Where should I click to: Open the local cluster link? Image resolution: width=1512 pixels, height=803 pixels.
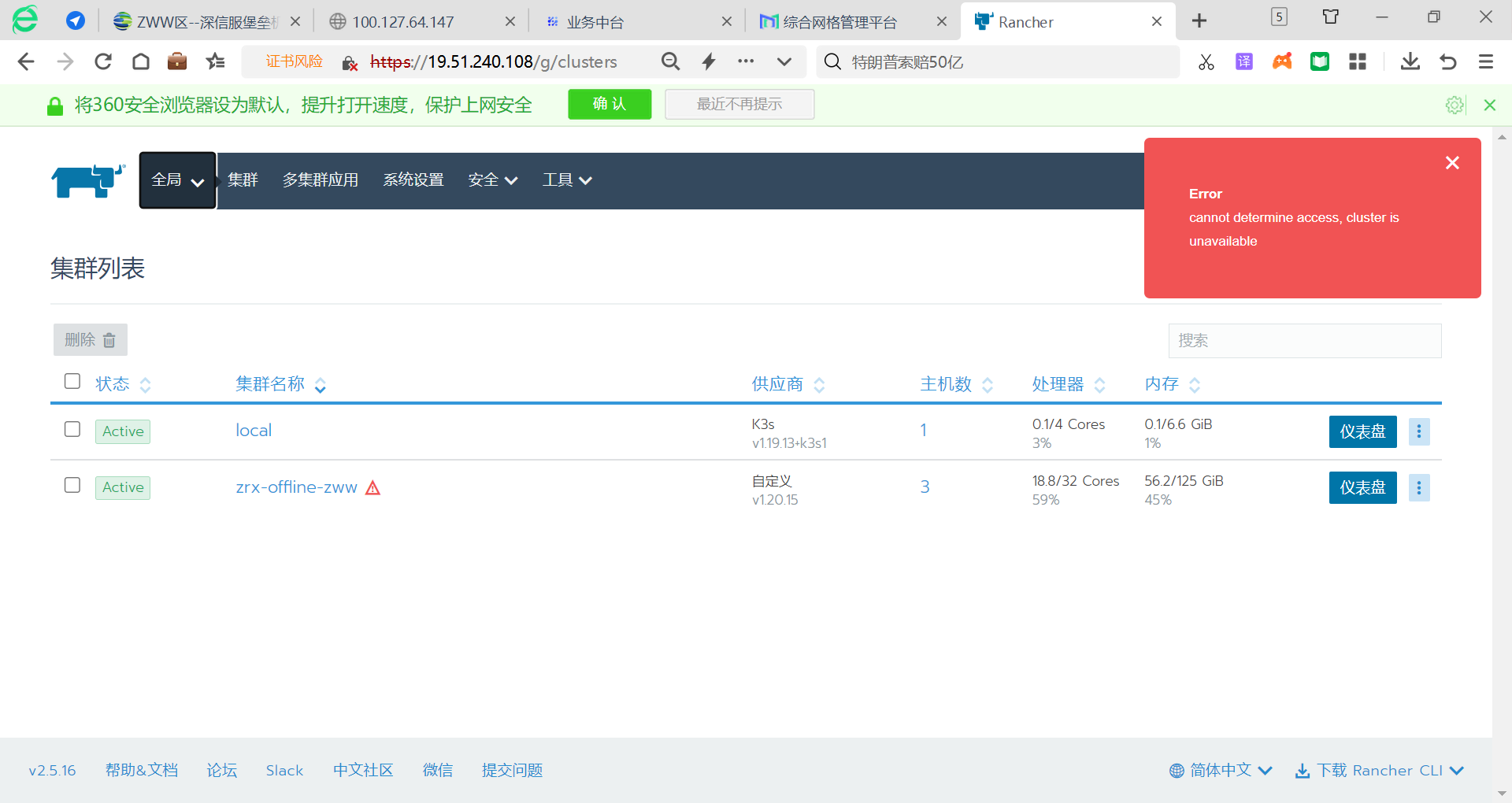click(x=254, y=431)
